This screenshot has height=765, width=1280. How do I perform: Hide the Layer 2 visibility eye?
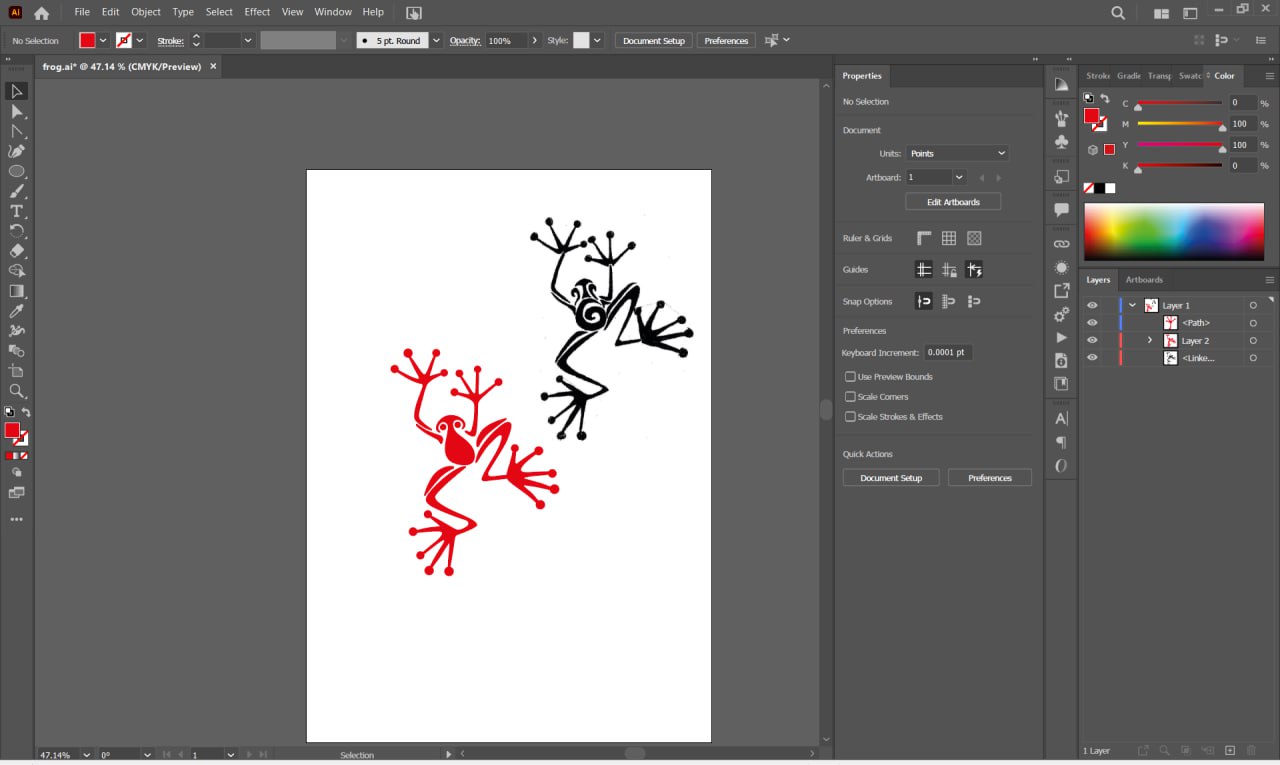pos(1092,341)
